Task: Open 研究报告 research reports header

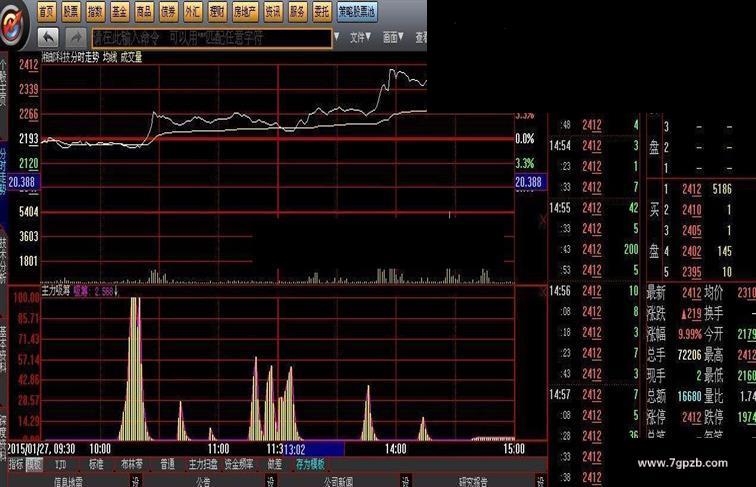Action: tap(472, 481)
